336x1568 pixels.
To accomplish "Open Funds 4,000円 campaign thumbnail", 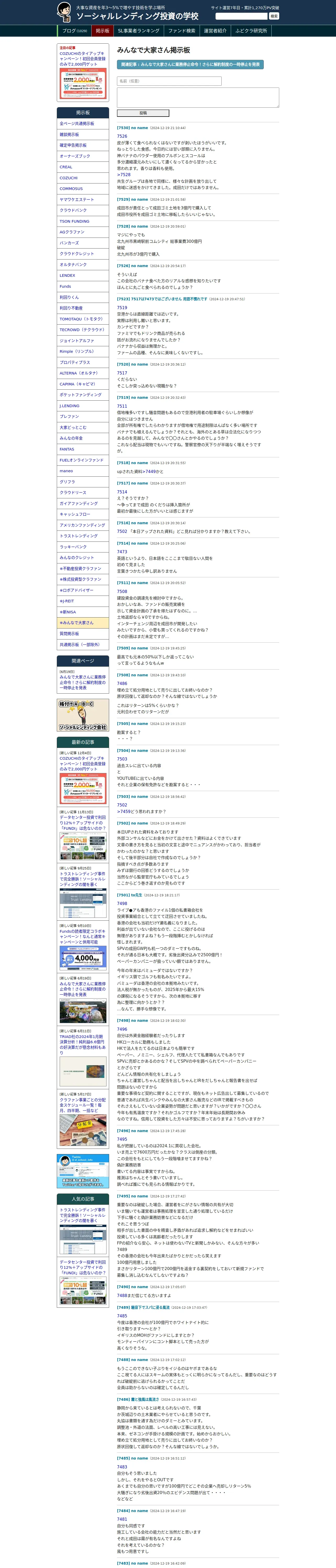I will [83, 959].
